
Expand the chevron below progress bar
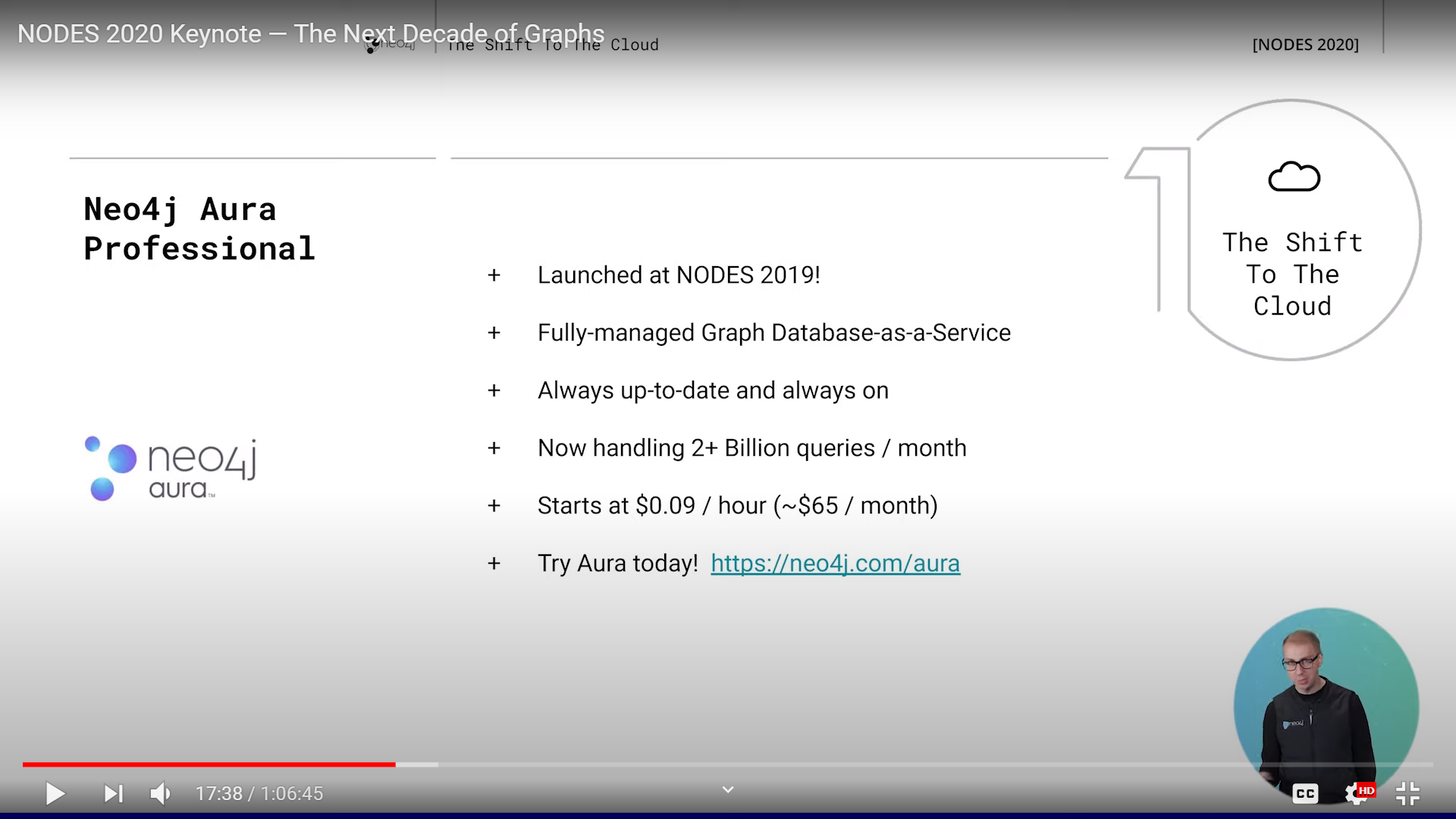pos(728,789)
